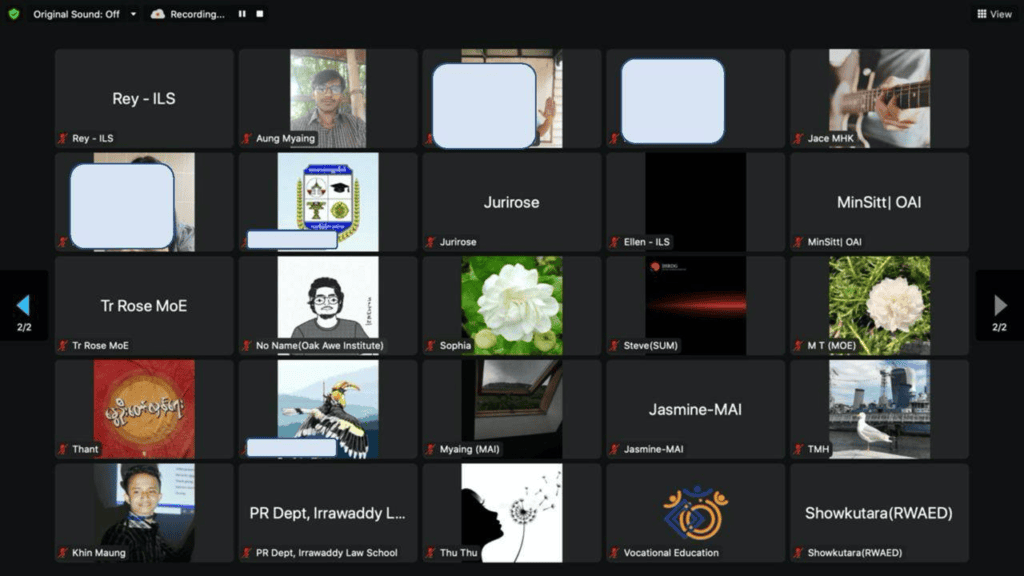Click muted mic icon beside Steve(SUM)
This screenshot has width=1024, height=576.
pyautogui.click(x=615, y=345)
